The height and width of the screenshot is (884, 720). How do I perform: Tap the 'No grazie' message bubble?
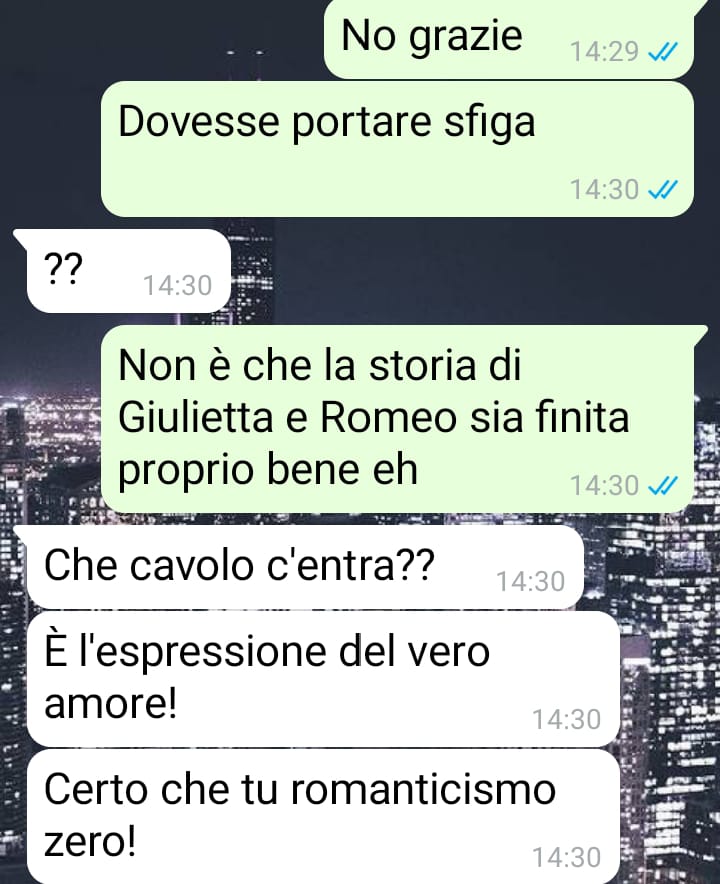point(509,38)
